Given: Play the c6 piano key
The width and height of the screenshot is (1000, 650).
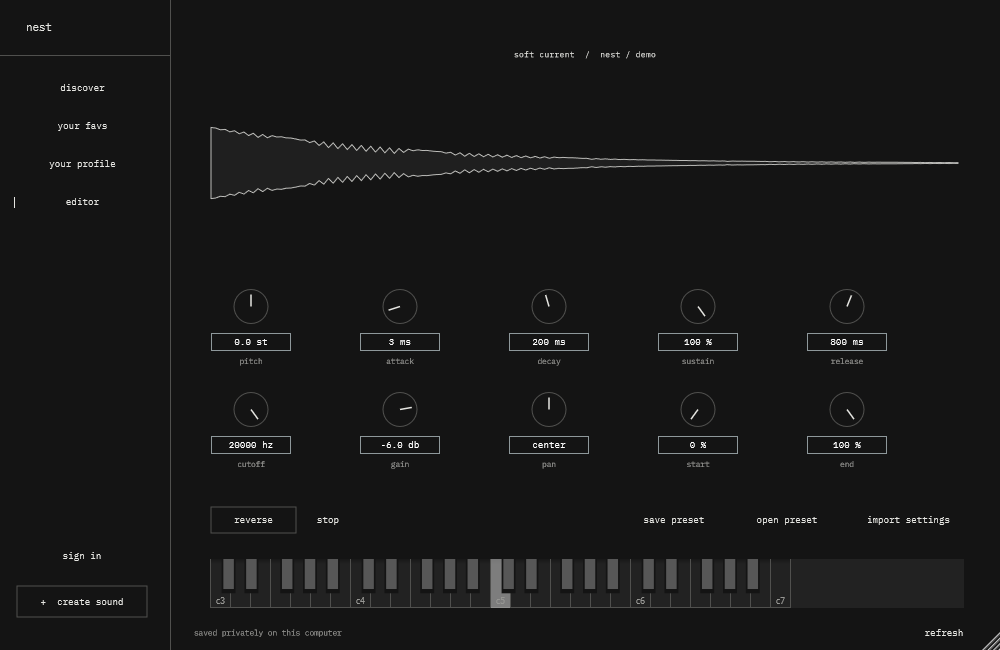Looking at the screenshot, I should point(640,600).
